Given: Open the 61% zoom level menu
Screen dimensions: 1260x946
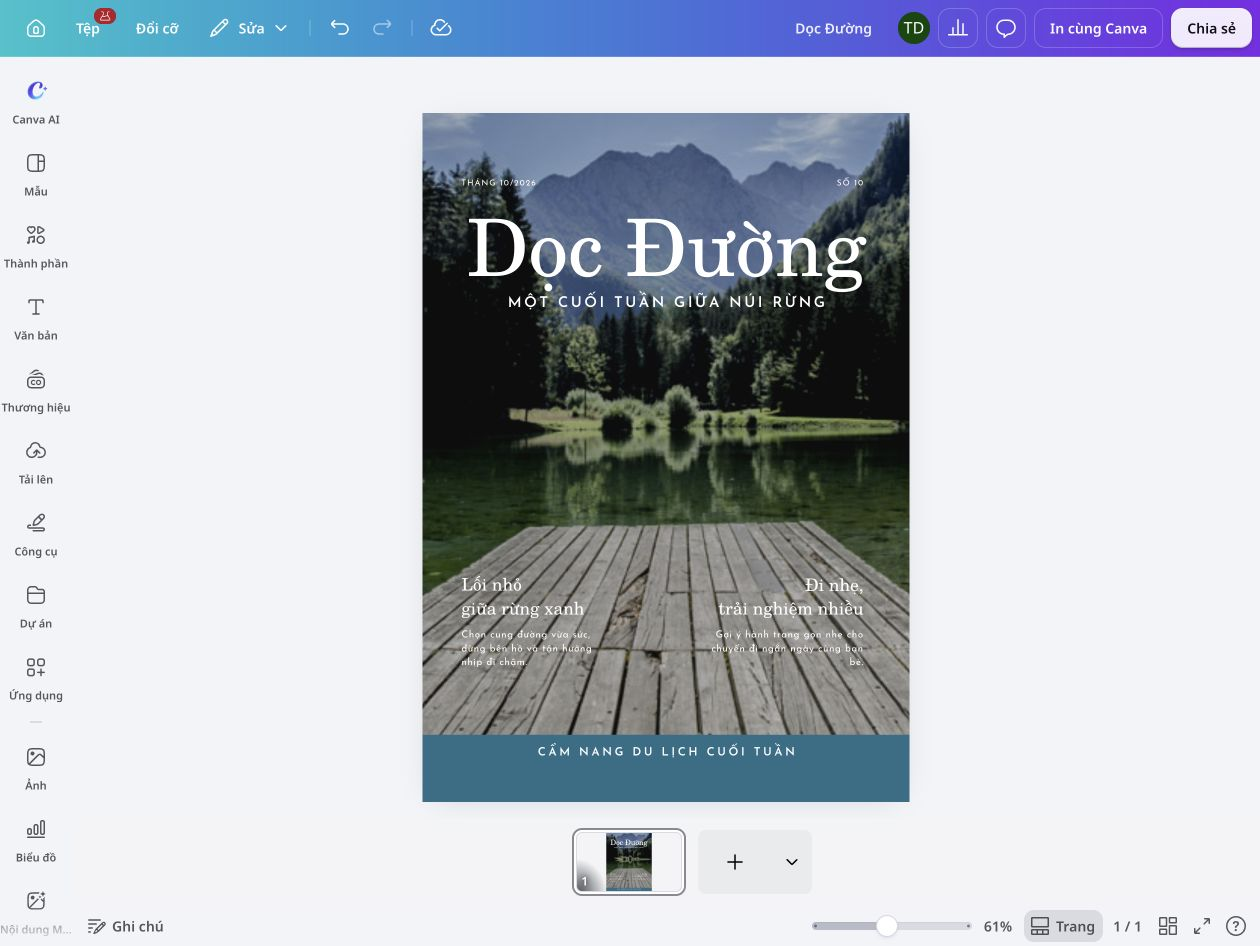Looking at the screenshot, I should pos(997,926).
